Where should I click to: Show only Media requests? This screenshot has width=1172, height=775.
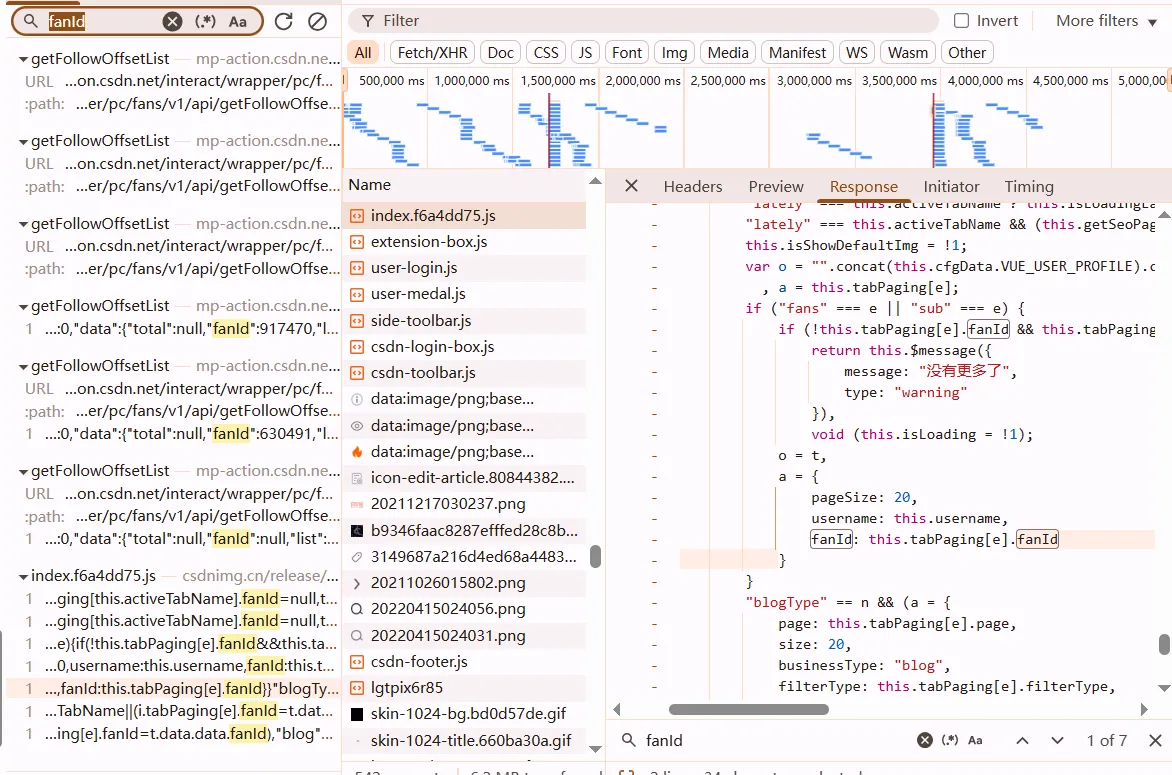[x=728, y=53]
